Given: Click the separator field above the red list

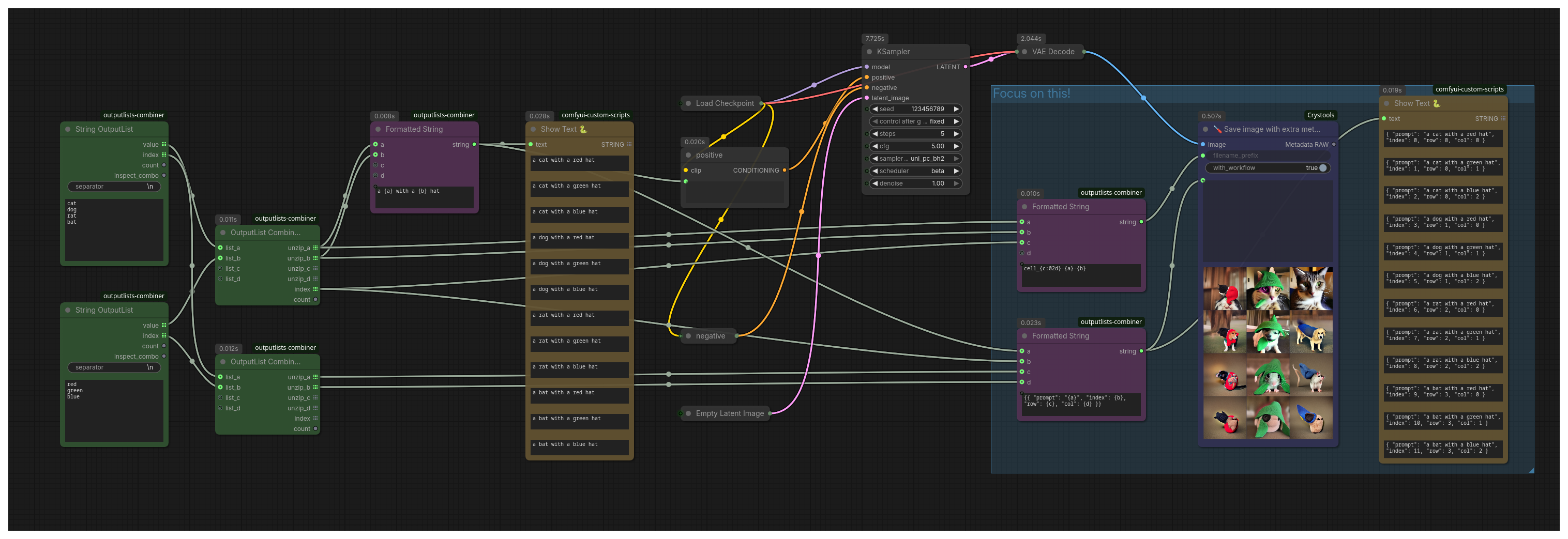Looking at the screenshot, I should [x=114, y=367].
